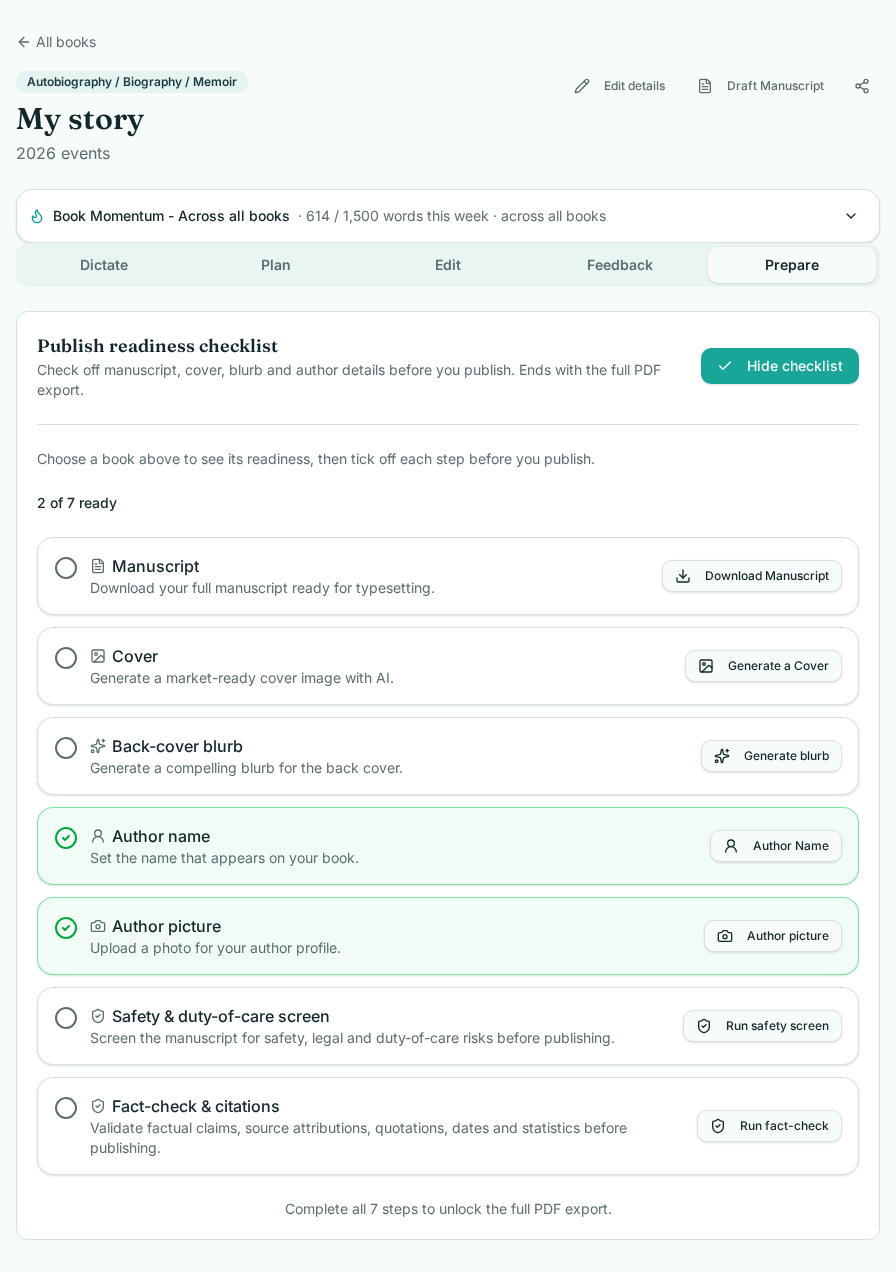This screenshot has width=896, height=1272.
Task: Click Generate blurb button
Action: (771, 756)
